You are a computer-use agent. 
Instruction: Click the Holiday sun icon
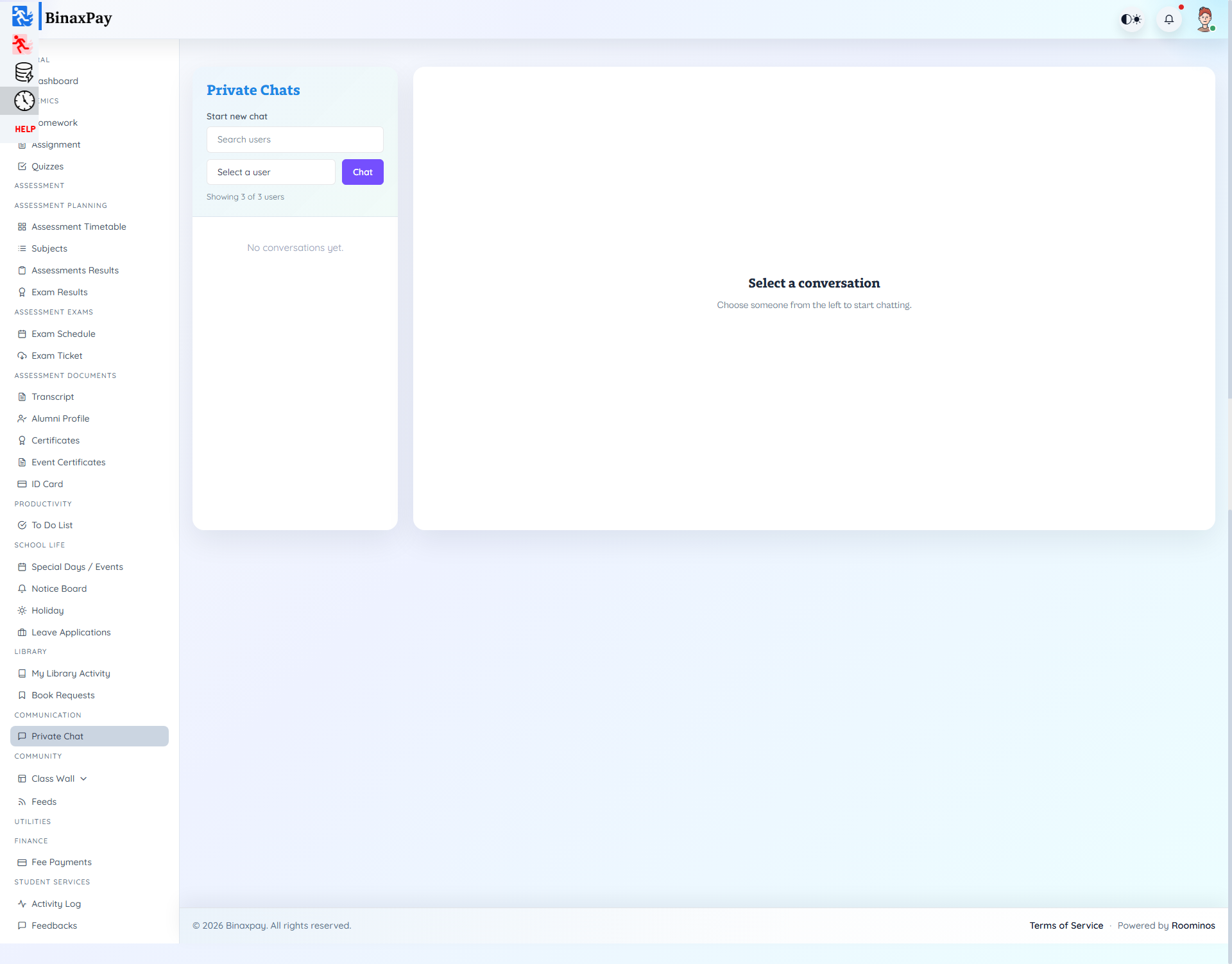(x=22, y=610)
